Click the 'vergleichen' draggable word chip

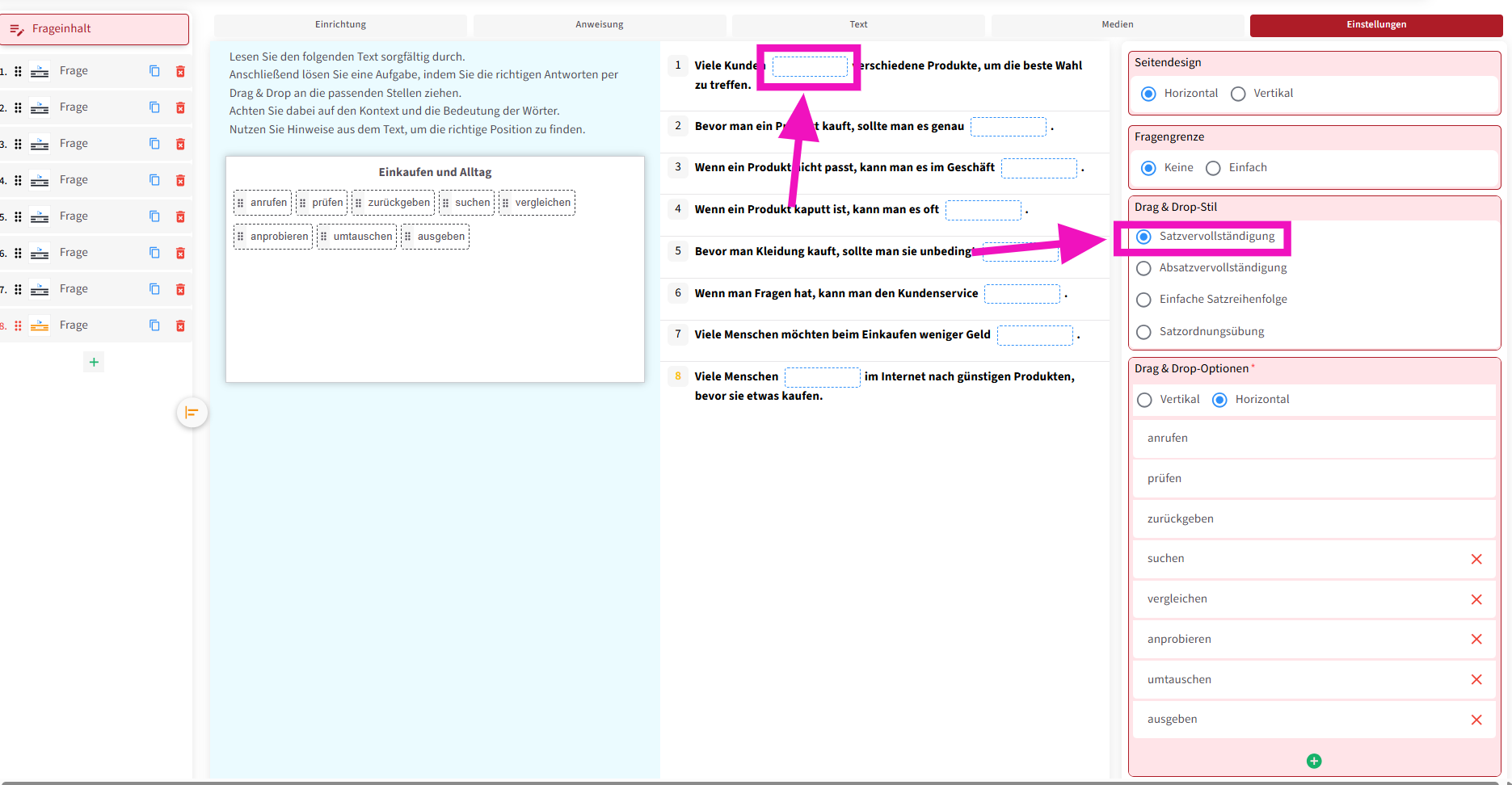point(537,203)
